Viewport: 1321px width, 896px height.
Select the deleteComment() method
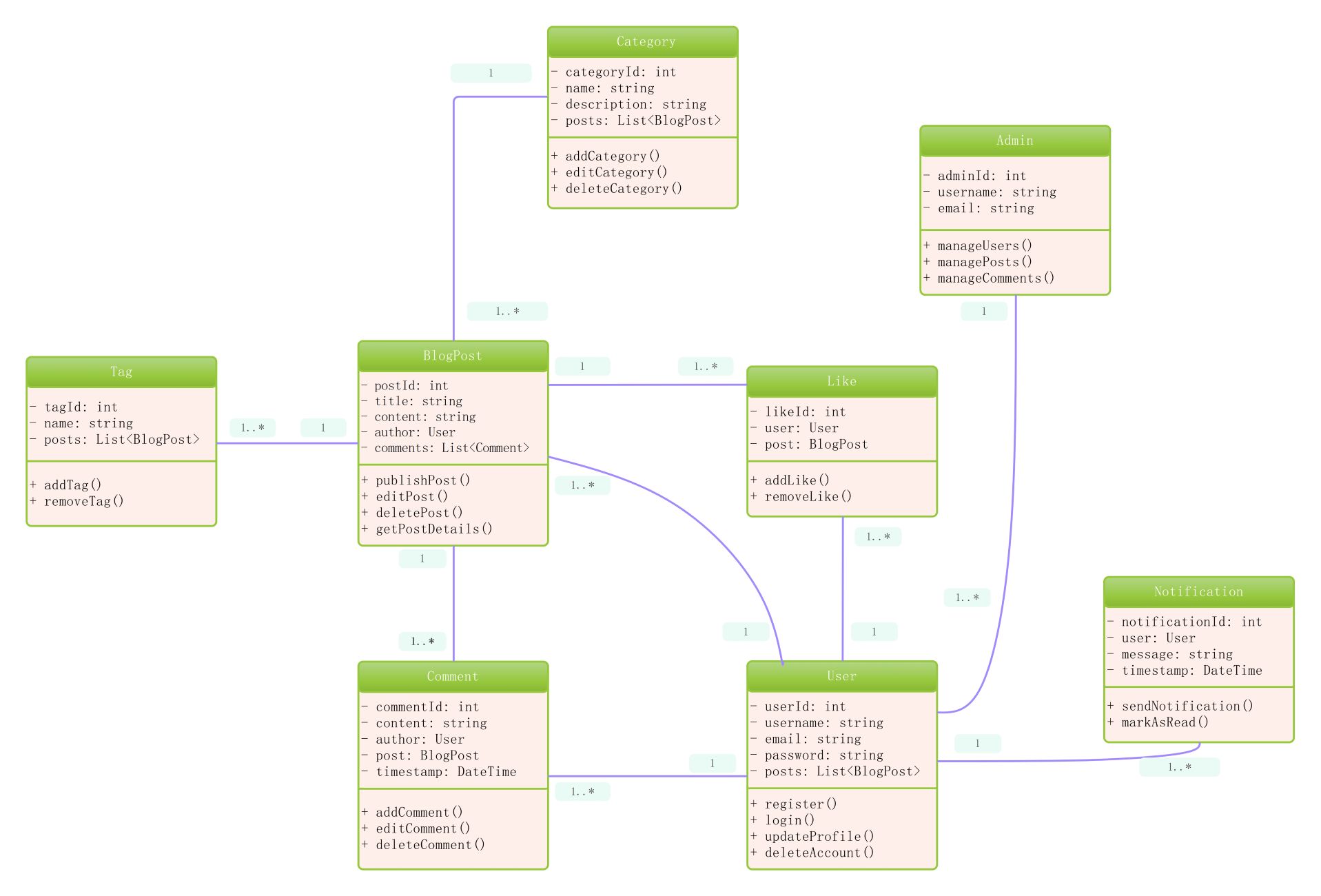(x=430, y=845)
